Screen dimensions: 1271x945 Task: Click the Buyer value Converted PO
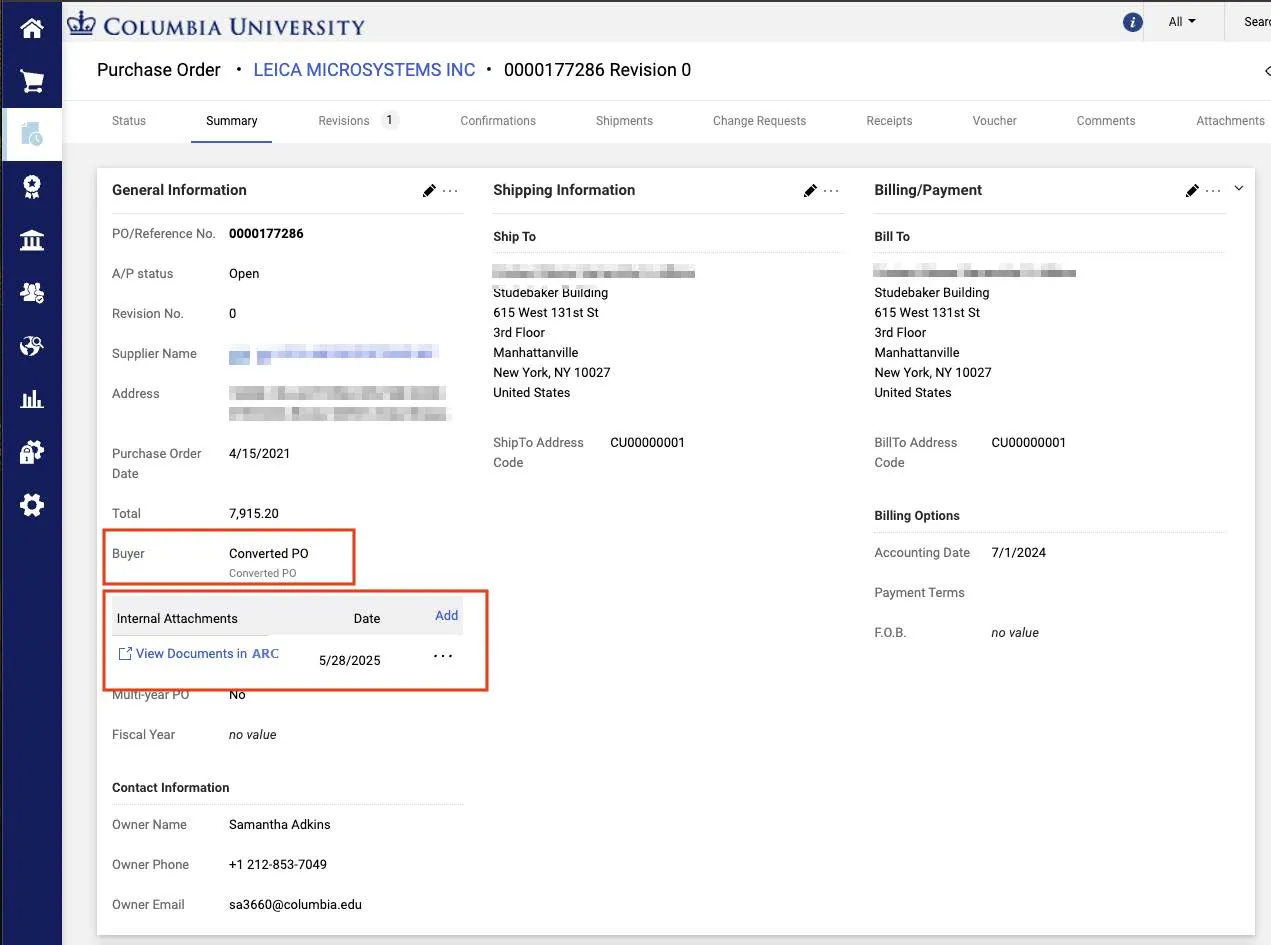coord(269,554)
